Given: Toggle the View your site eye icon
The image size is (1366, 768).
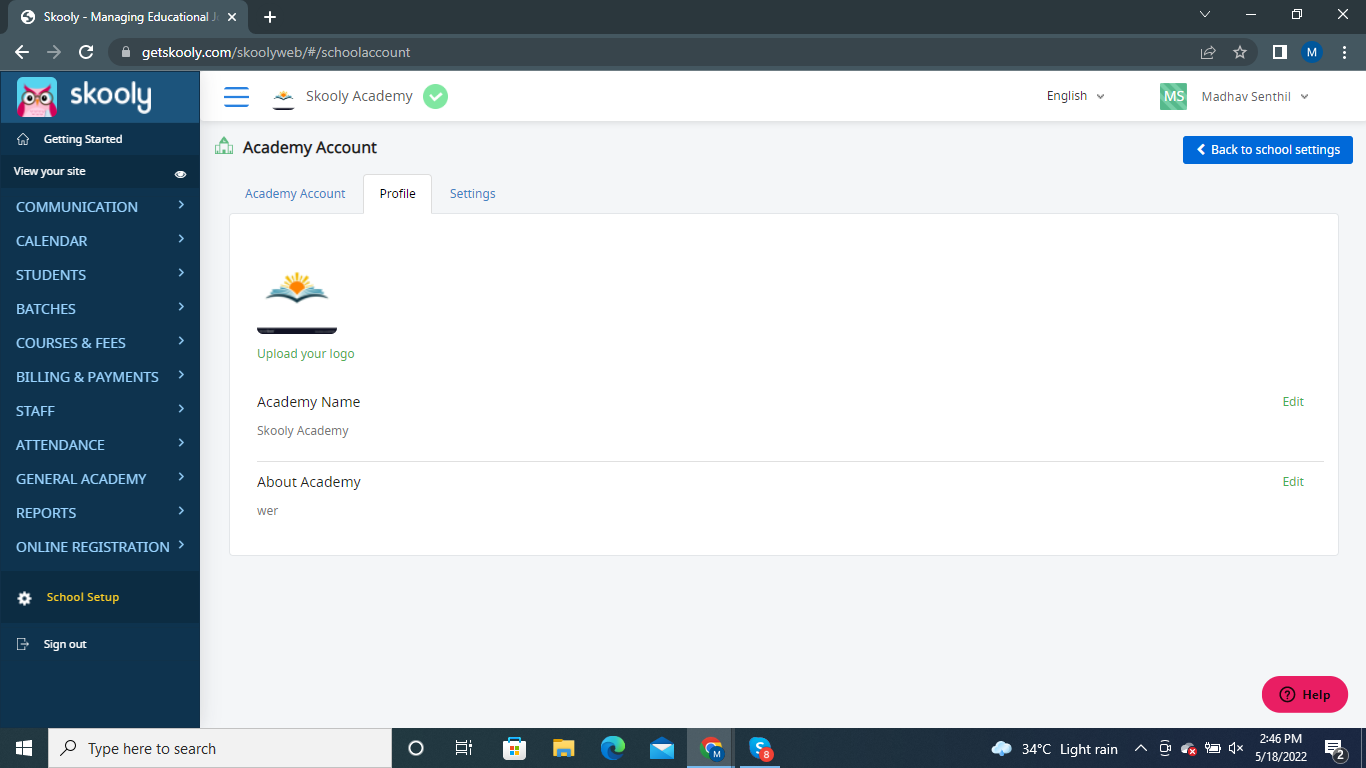Looking at the screenshot, I should [180, 174].
